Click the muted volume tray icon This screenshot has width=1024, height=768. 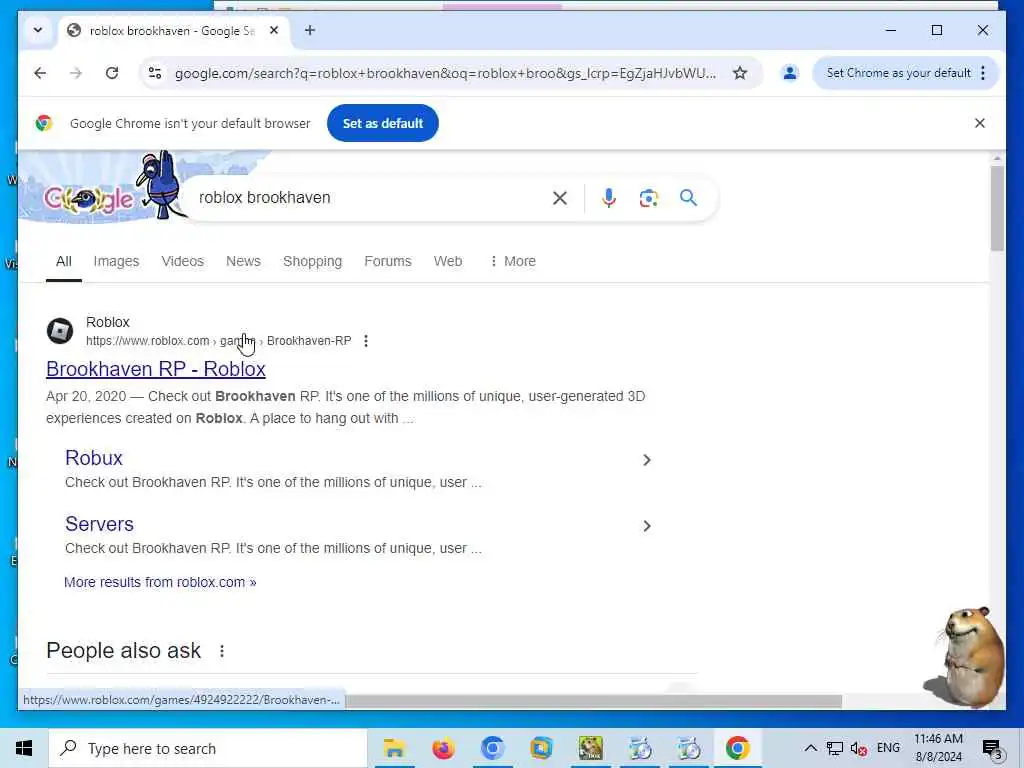click(858, 748)
